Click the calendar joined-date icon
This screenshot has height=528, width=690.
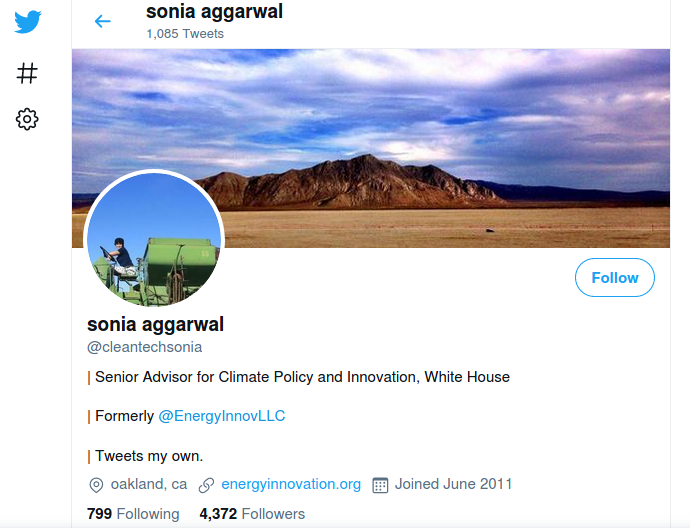380,485
